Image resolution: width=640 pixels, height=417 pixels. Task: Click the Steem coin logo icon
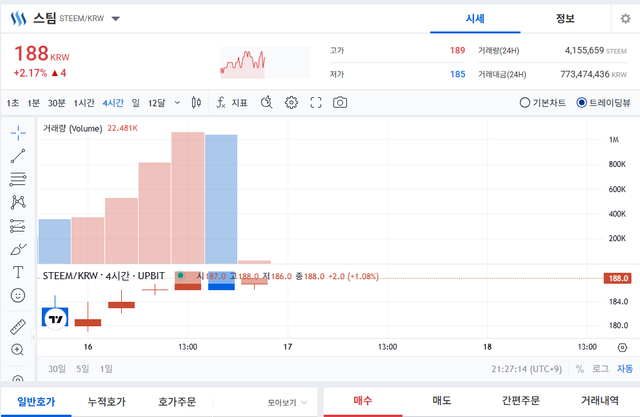(18, 18)
